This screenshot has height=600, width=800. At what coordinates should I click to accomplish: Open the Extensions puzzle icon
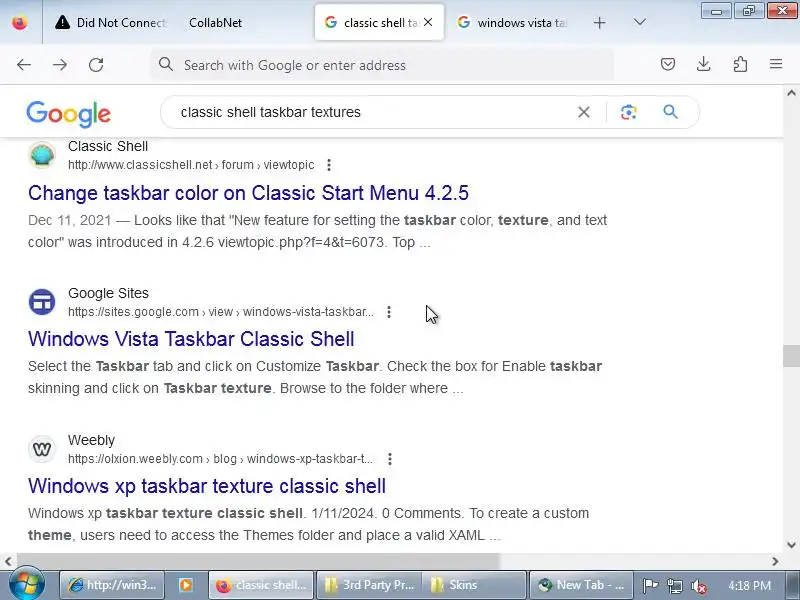click(x=740, y=64)
